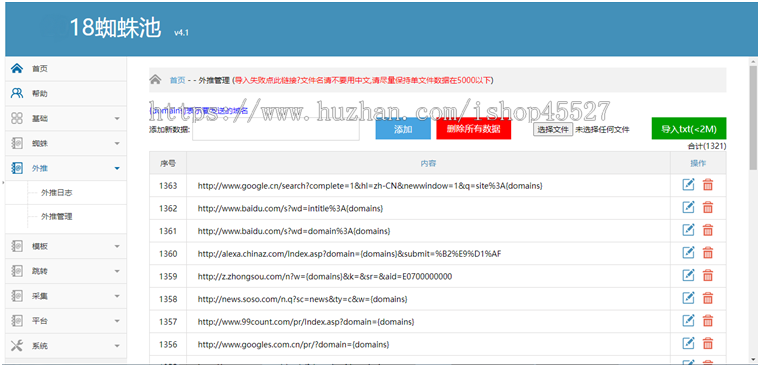The width and height of the screenshot is (760, 367).
Task: Edit row 1358 news.soso entry
Action: point(688,298)
